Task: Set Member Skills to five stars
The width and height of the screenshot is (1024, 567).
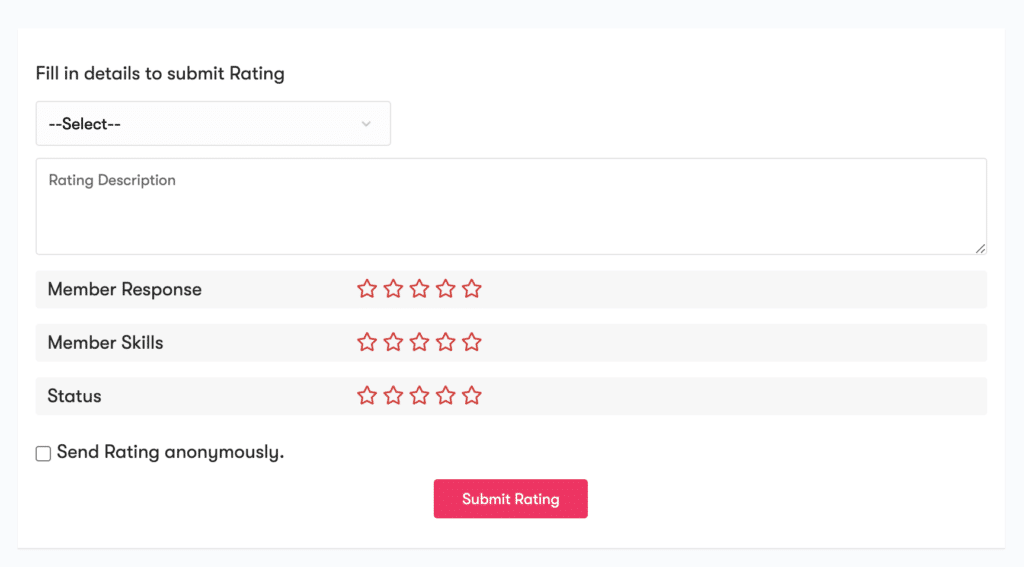Action: pos(472,342)
